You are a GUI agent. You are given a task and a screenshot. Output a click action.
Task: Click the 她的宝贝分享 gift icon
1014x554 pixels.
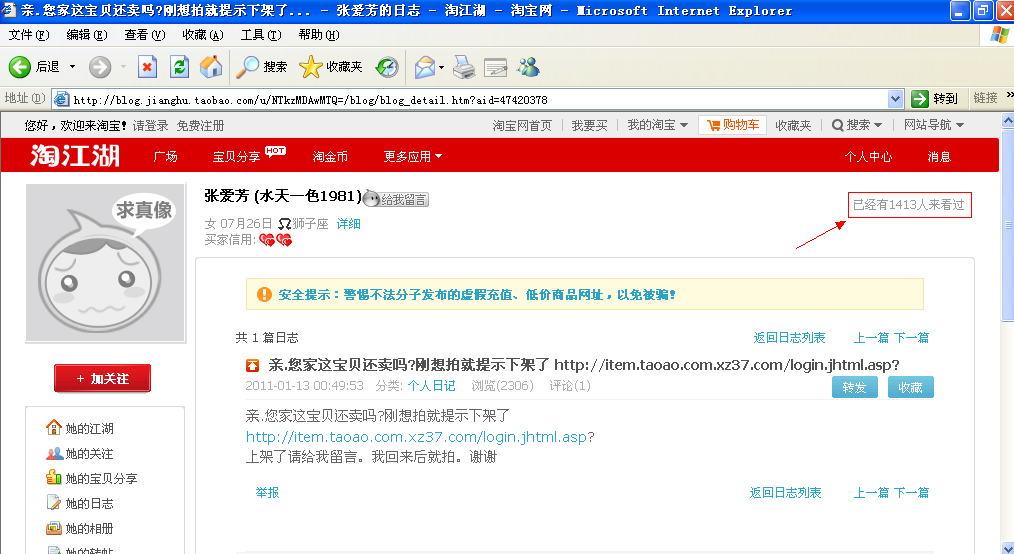pos(54,478)
